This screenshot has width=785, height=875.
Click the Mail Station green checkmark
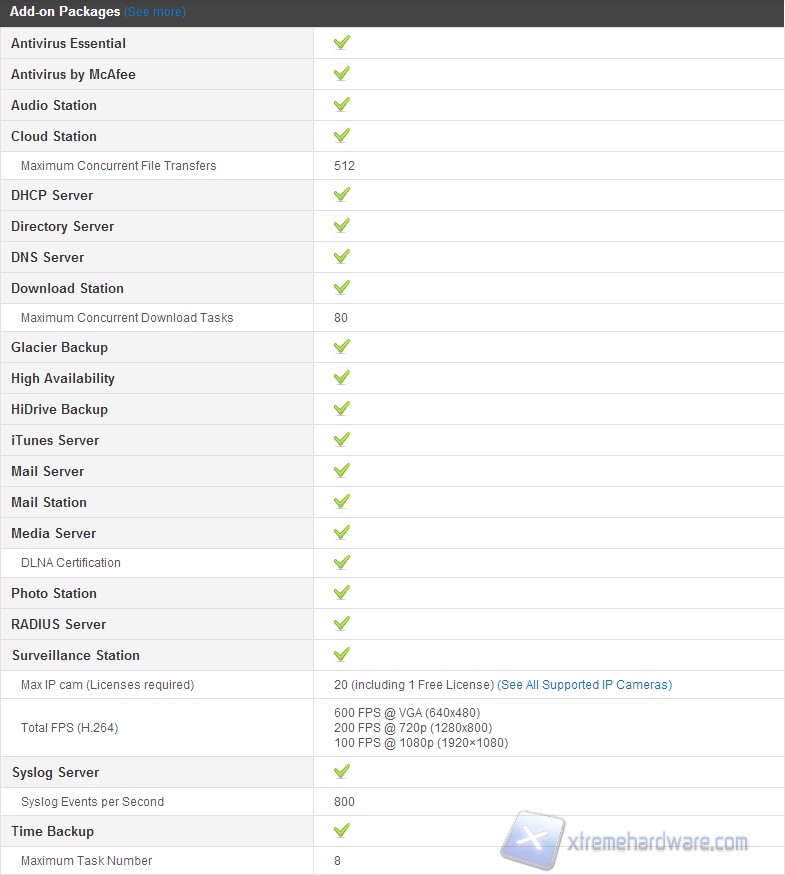(x=342, y=502)
